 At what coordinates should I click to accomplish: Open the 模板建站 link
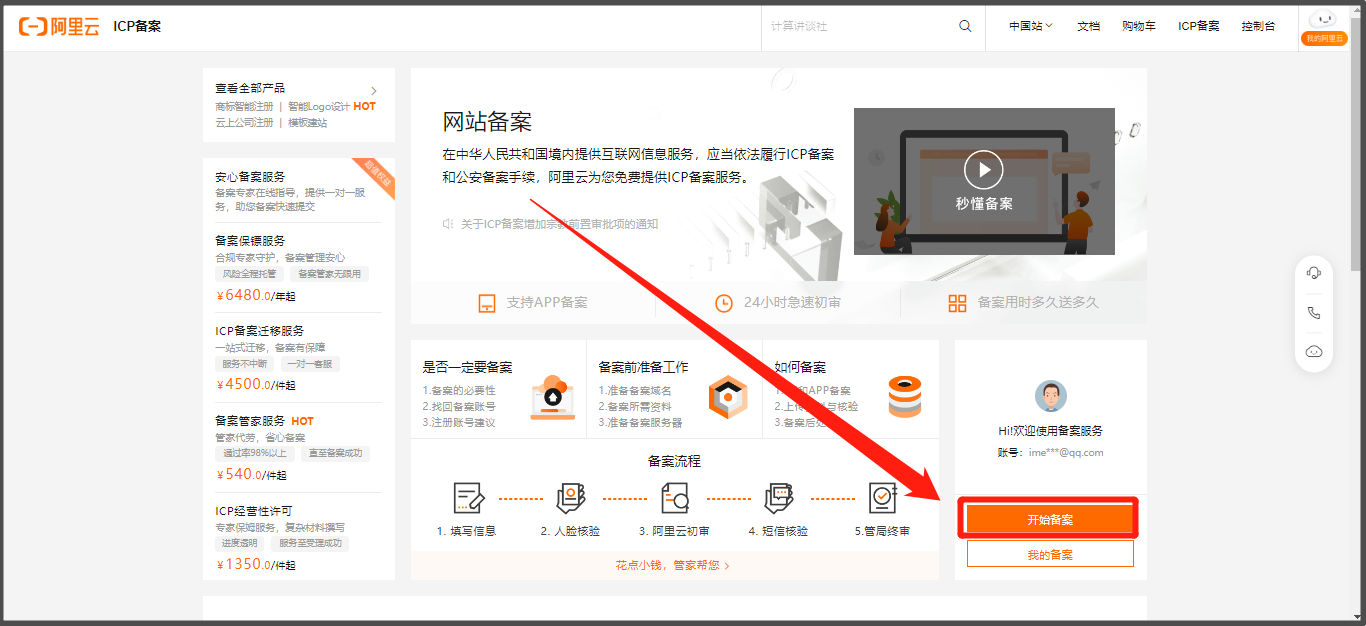coord(308,123)
